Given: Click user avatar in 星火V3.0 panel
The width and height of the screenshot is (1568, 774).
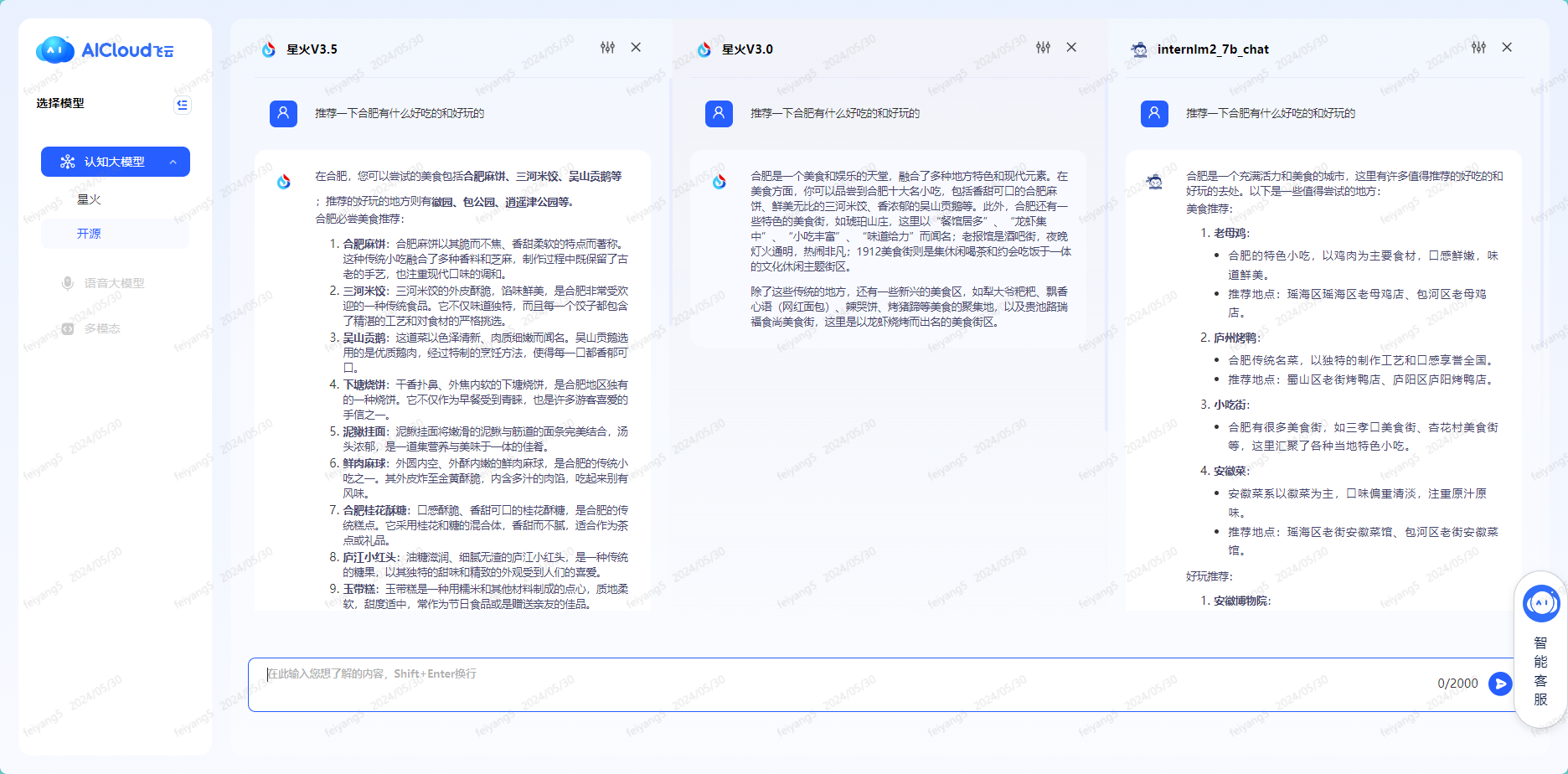Looking at the screenshot, I should [719, 113].
